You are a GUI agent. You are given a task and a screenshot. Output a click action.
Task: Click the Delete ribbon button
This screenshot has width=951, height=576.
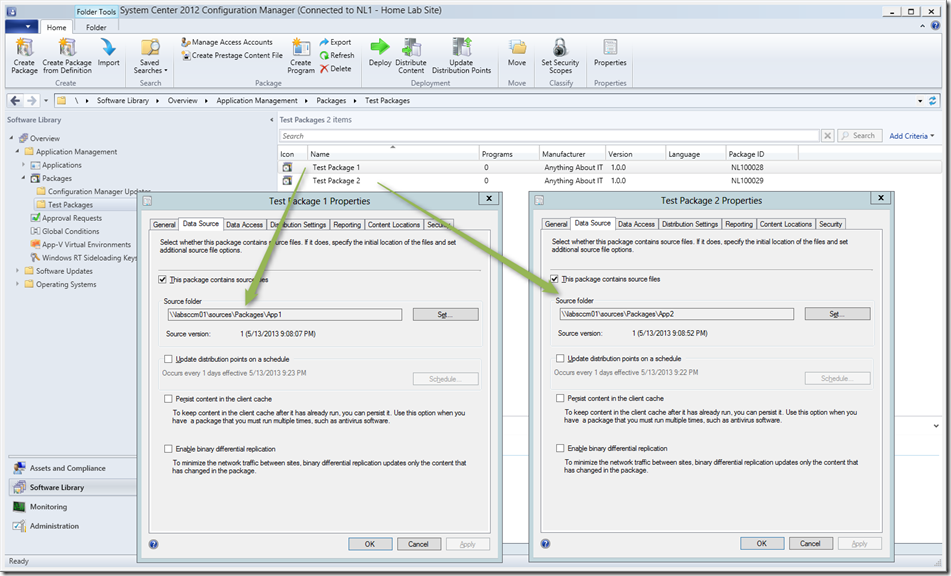click(335, 69)
